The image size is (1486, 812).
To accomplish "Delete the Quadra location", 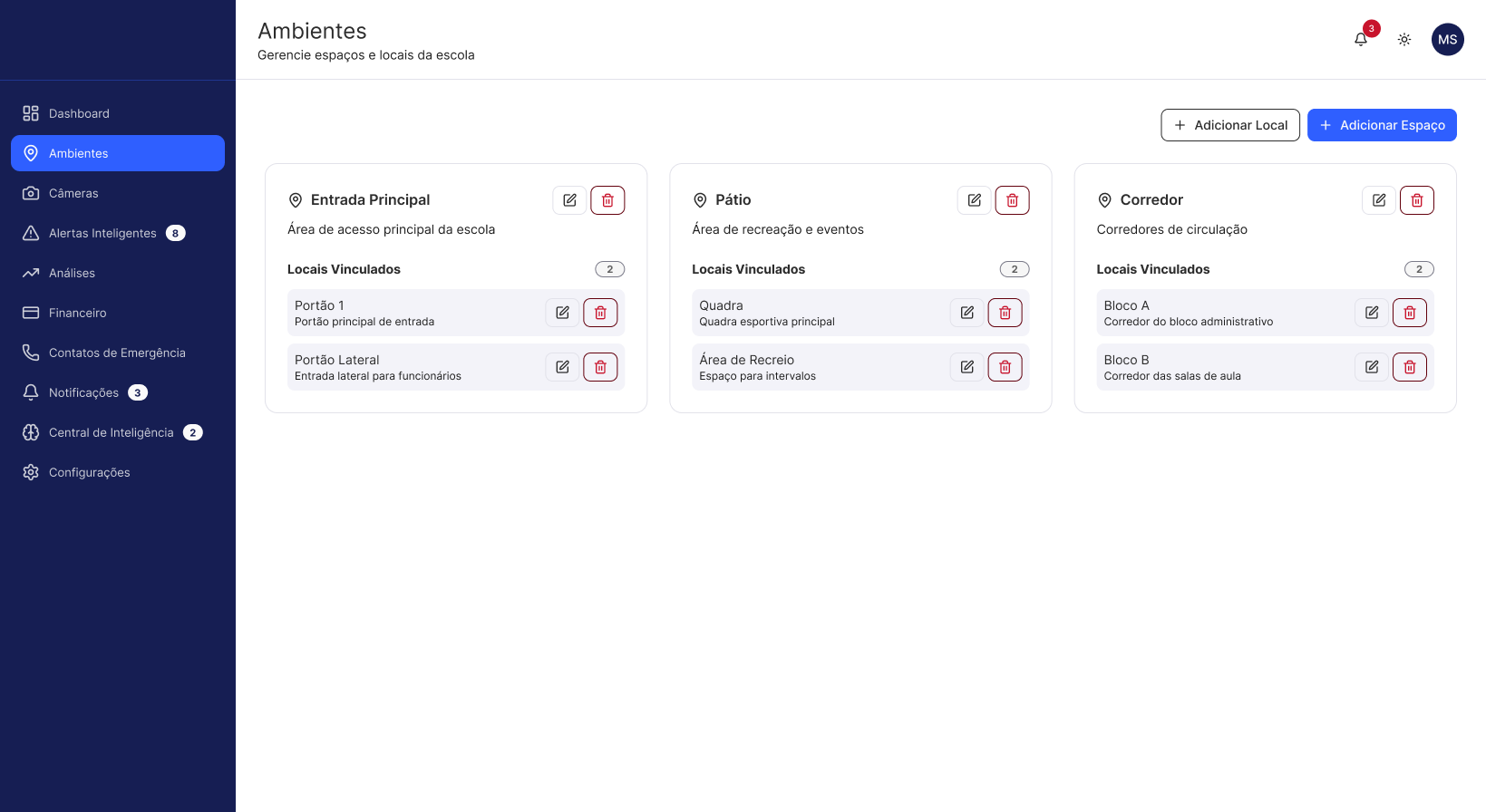I will click(1005, 313).
